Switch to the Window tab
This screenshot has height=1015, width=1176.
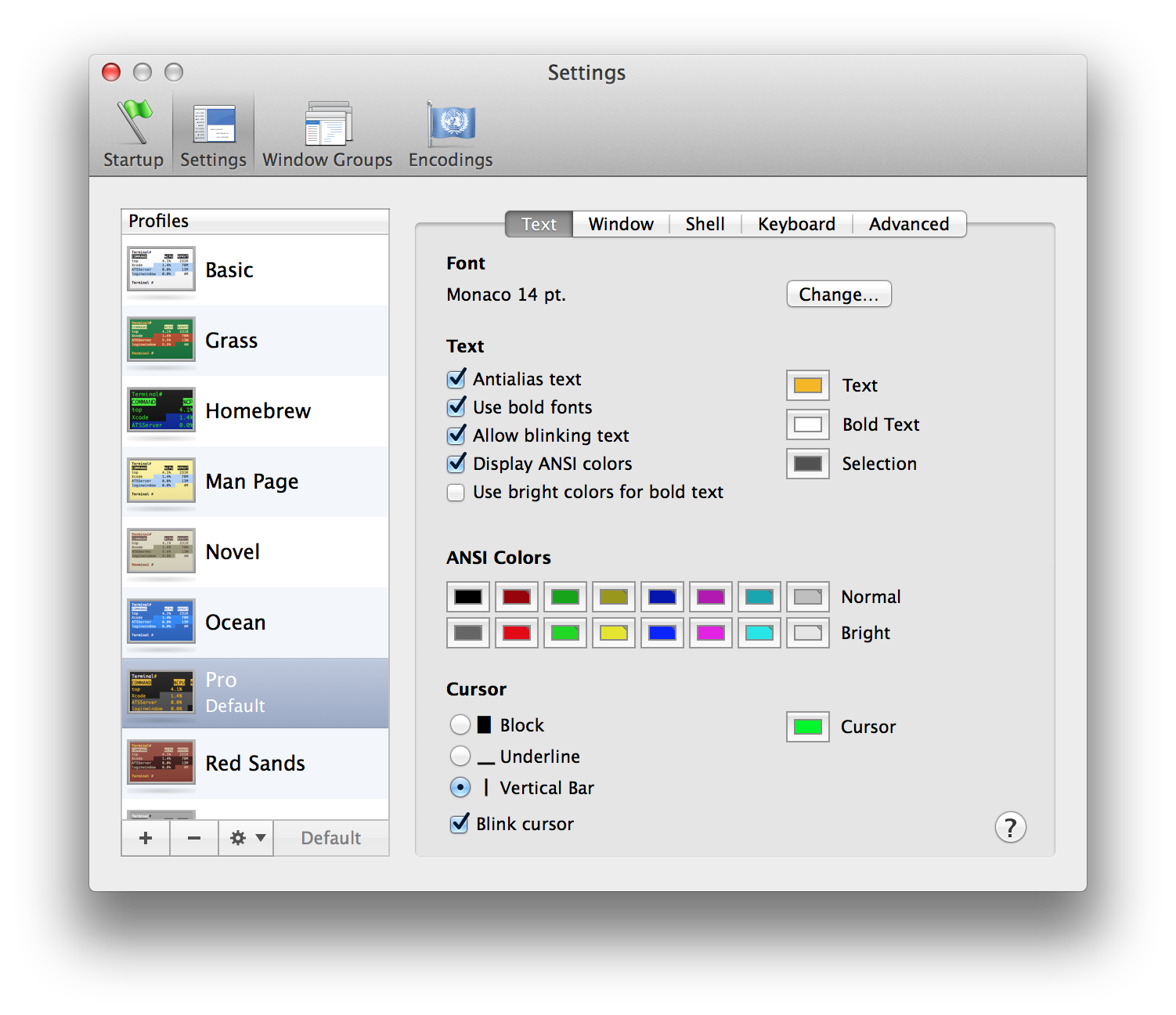pyautogui.click(x=621, y=224)
